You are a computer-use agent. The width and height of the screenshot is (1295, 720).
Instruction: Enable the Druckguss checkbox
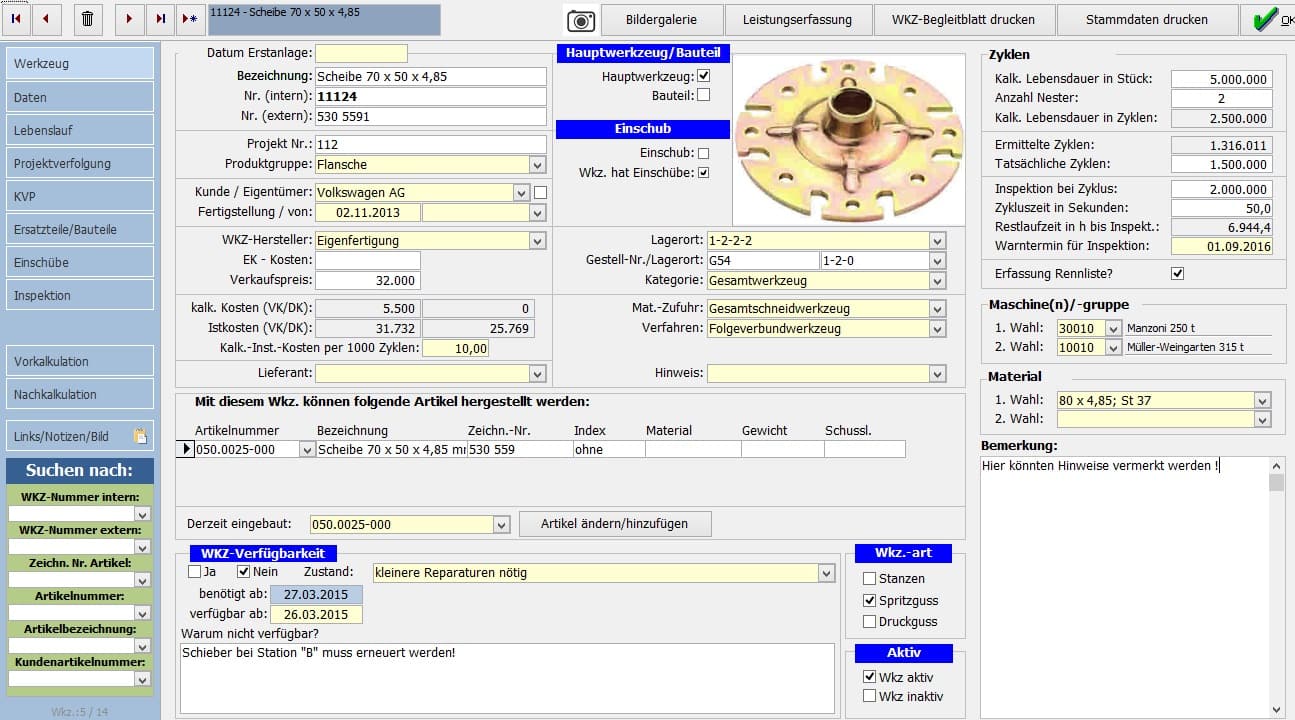coord(869,622)
